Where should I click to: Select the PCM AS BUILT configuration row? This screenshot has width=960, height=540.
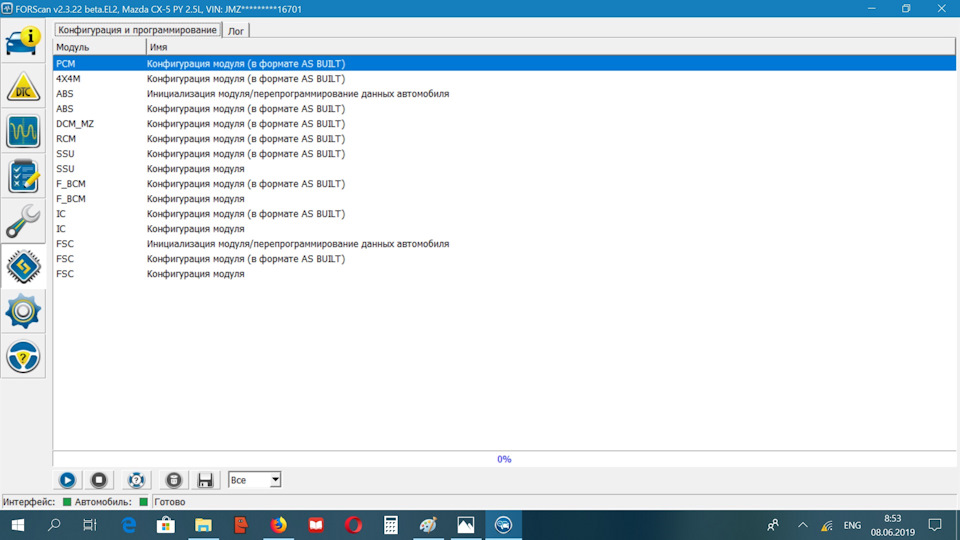pos(504,64)
